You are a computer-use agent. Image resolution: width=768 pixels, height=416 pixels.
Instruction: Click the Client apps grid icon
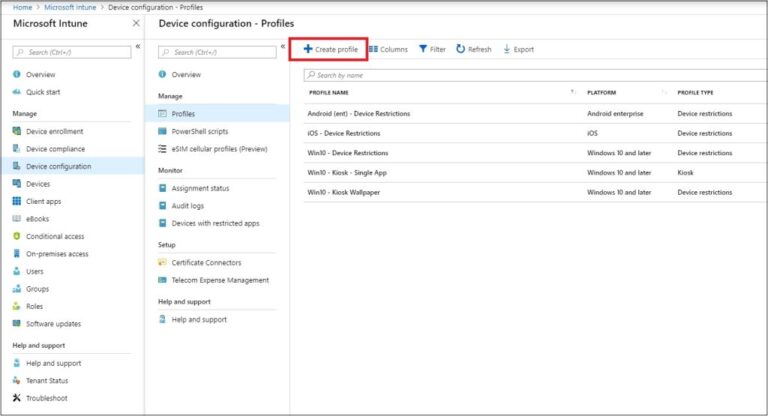pos(17,201)
